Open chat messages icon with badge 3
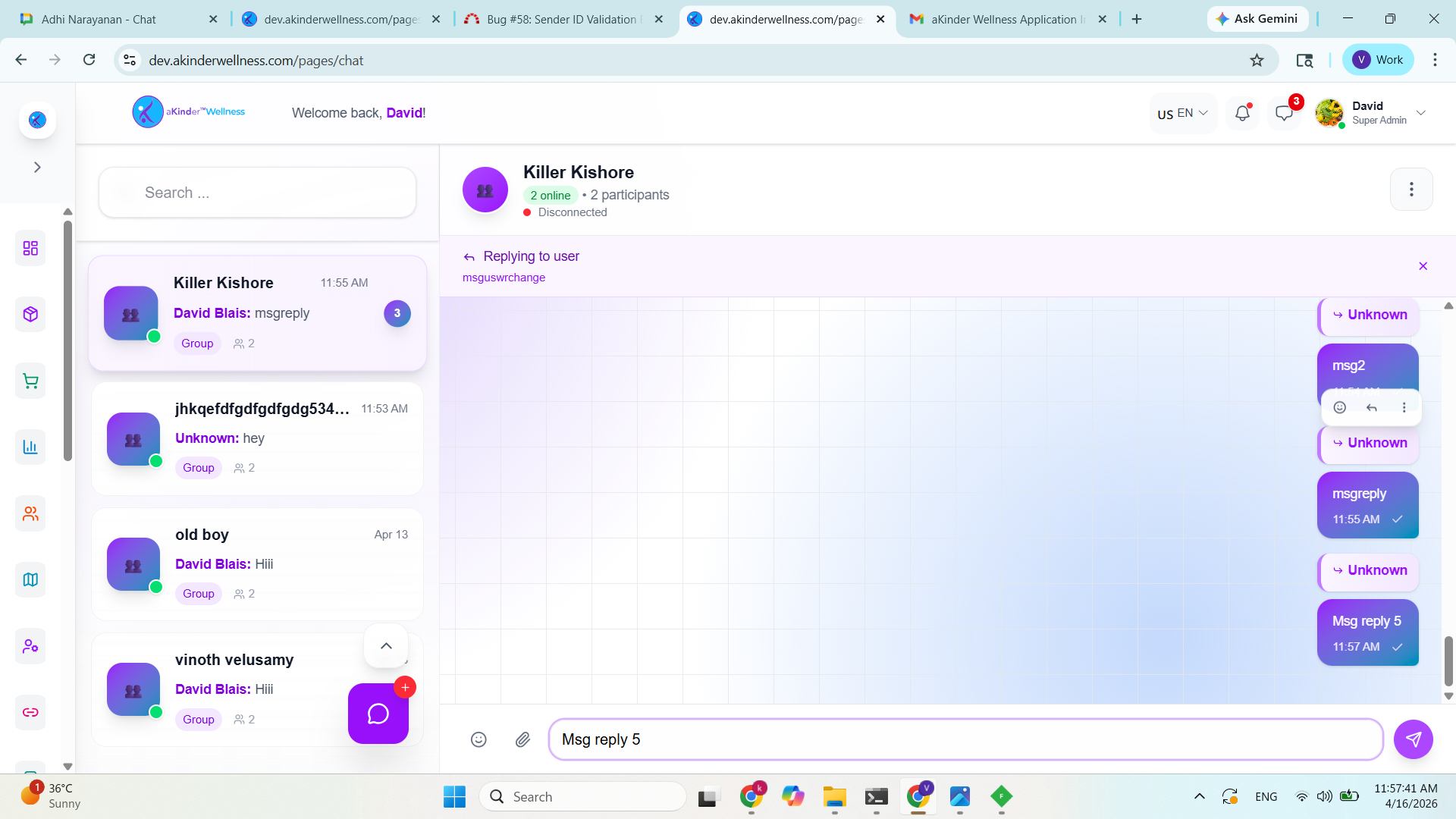Image resolution: width=1456 pixels, height=819 pixels. tap(1284, 114)
